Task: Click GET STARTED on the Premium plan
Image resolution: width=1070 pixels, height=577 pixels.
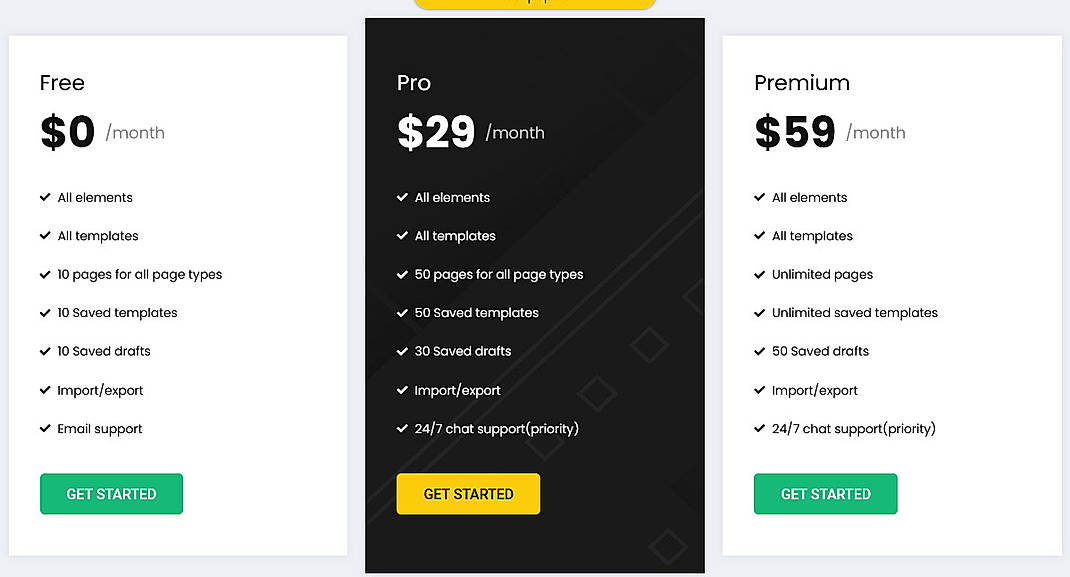Action: [825, 493]
